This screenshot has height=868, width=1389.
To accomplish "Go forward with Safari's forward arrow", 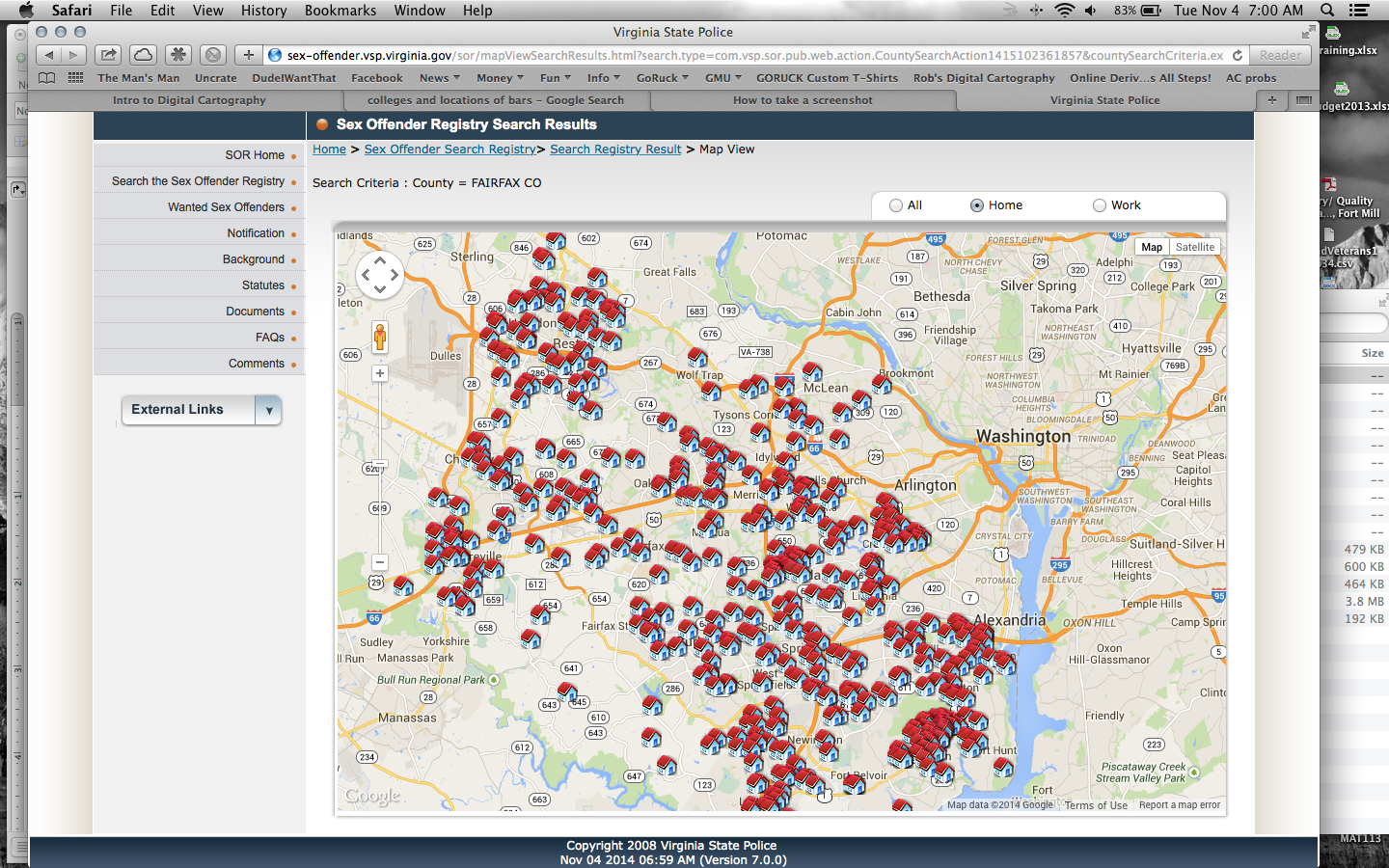I will click(x=74, y=55).
